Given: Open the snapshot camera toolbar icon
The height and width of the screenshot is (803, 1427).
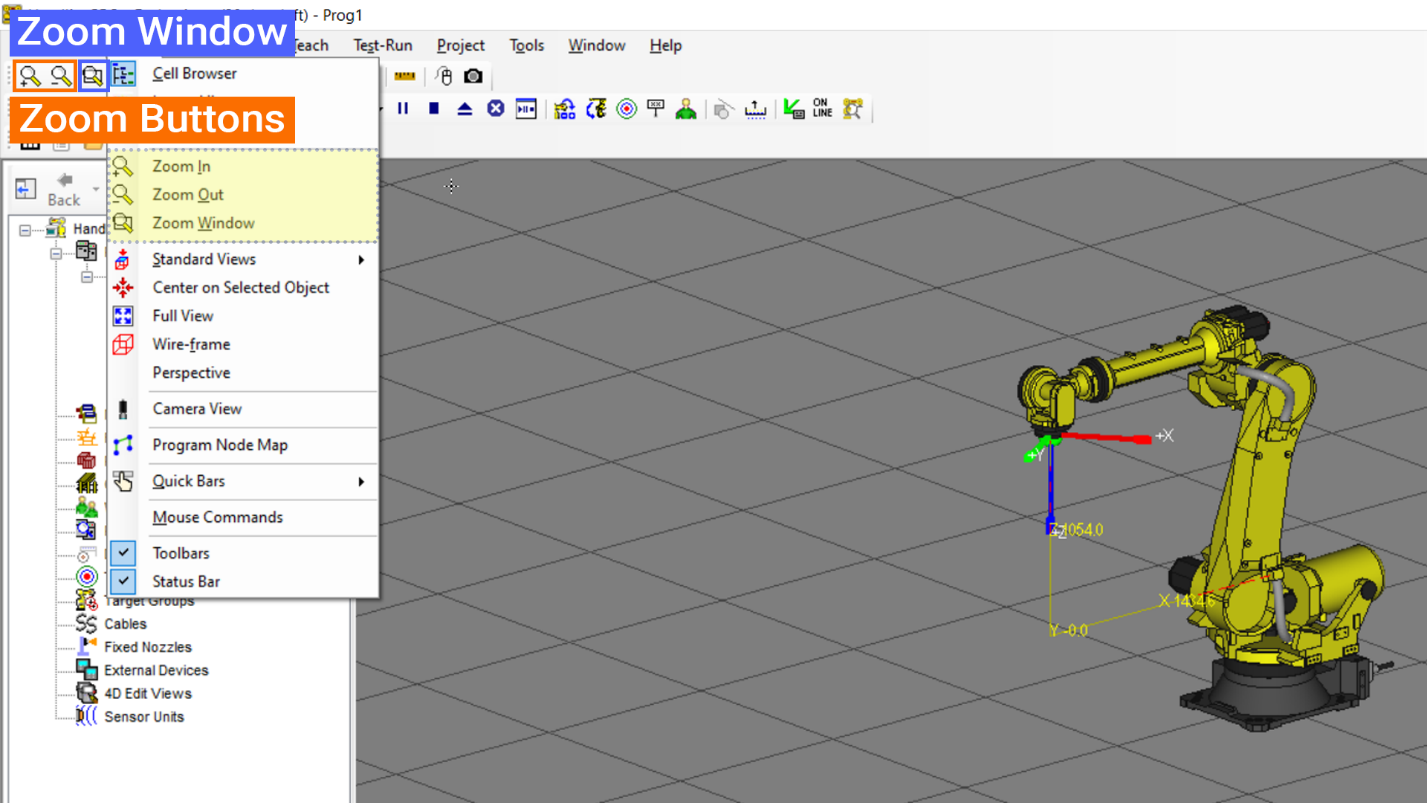Looking at the screenshot, I should (x=473, y=76).
